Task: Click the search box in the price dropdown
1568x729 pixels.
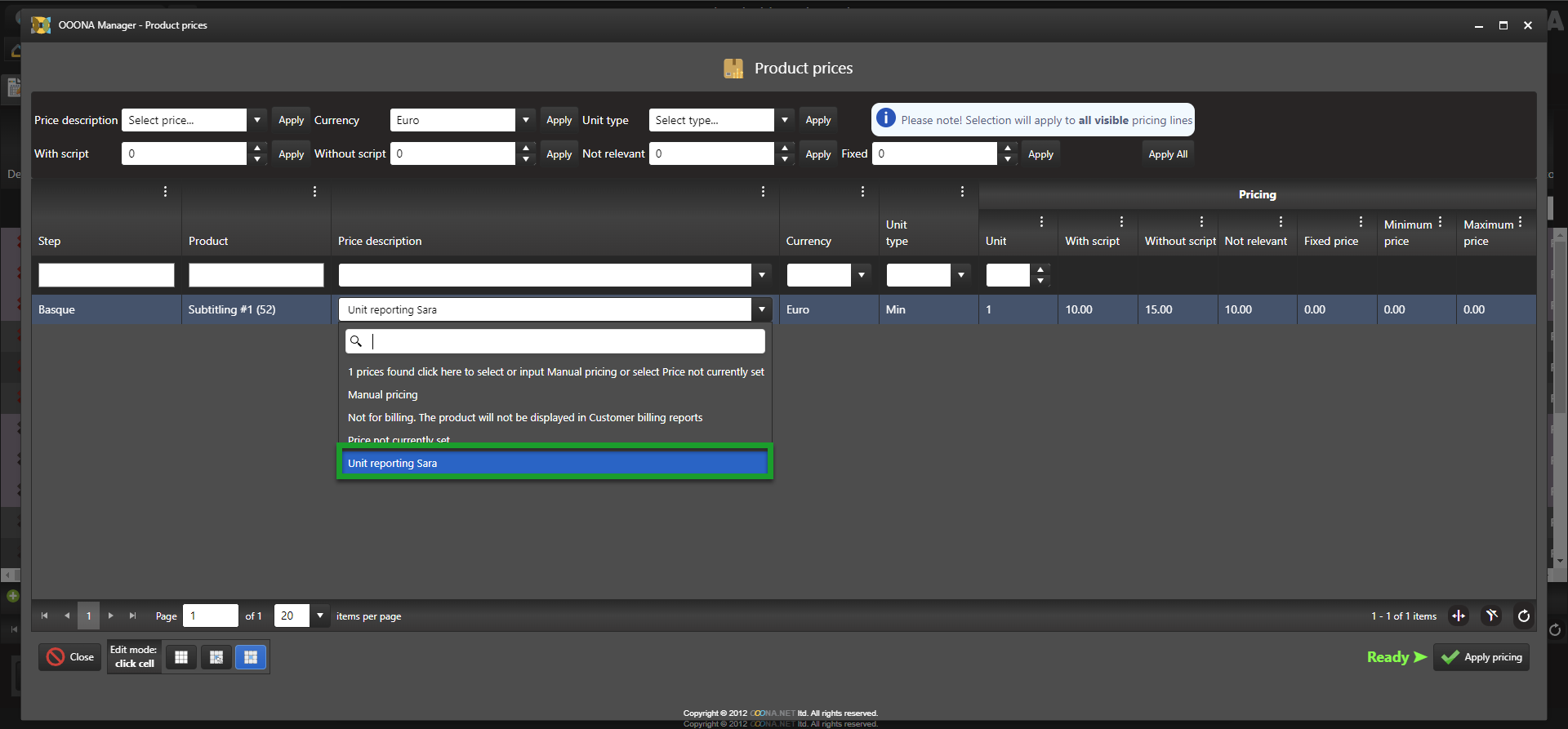Action: coord(563,341)
